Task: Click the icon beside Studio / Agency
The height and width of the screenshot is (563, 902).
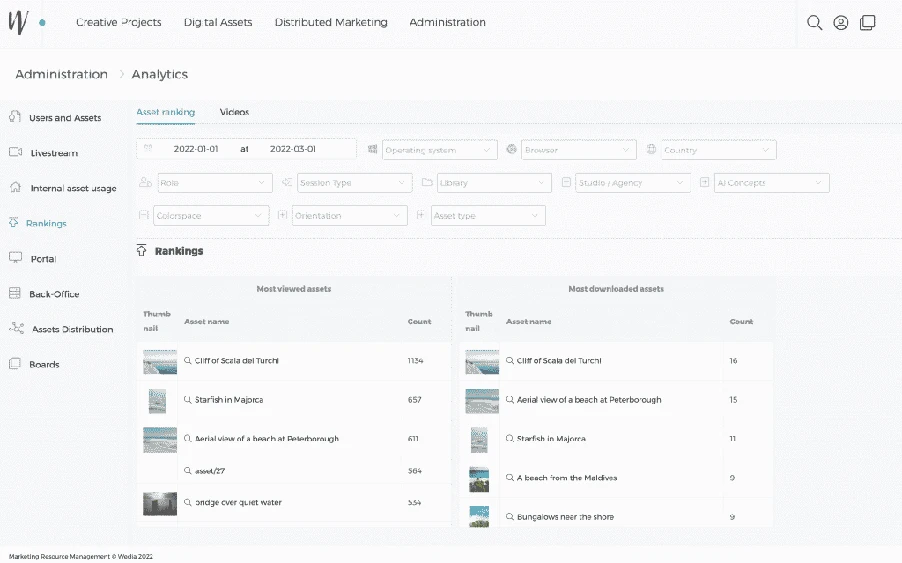Action: [x=566, y=182]
